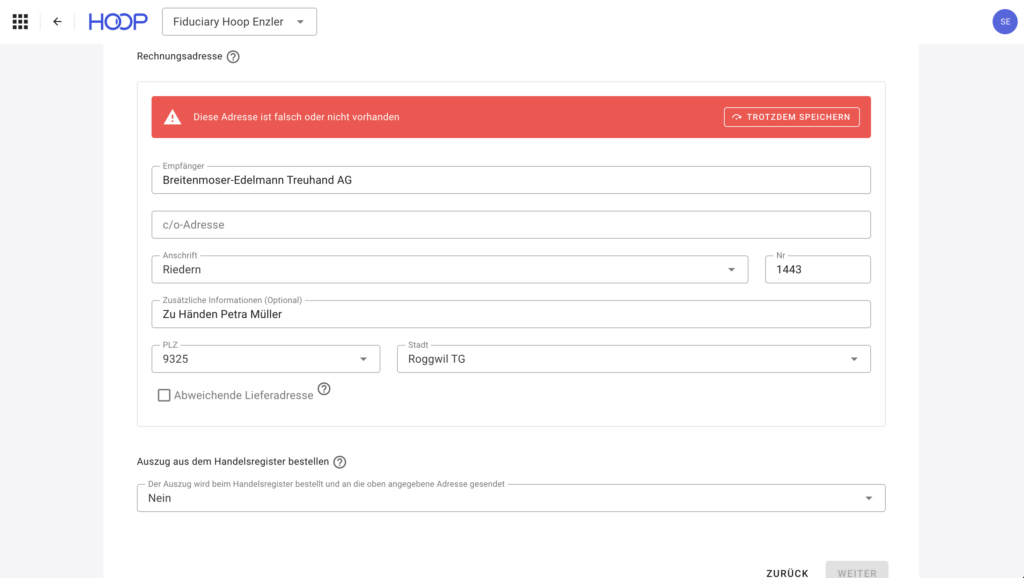Screen dimensions: 1024x578
Task: Enable the Abweichende Lieferadresse checkbox
Action: [x=164, y=395]
